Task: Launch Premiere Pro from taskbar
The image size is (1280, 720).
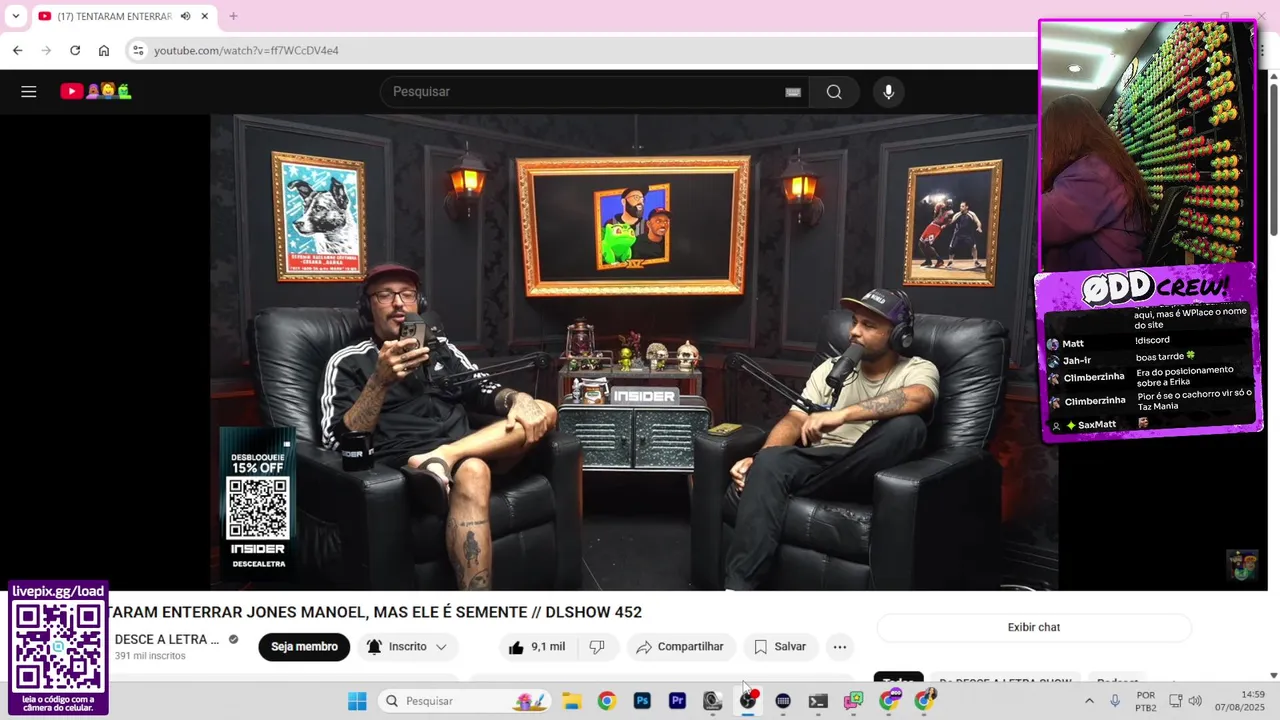Action: pyautogui.click(x=677, y=701)
